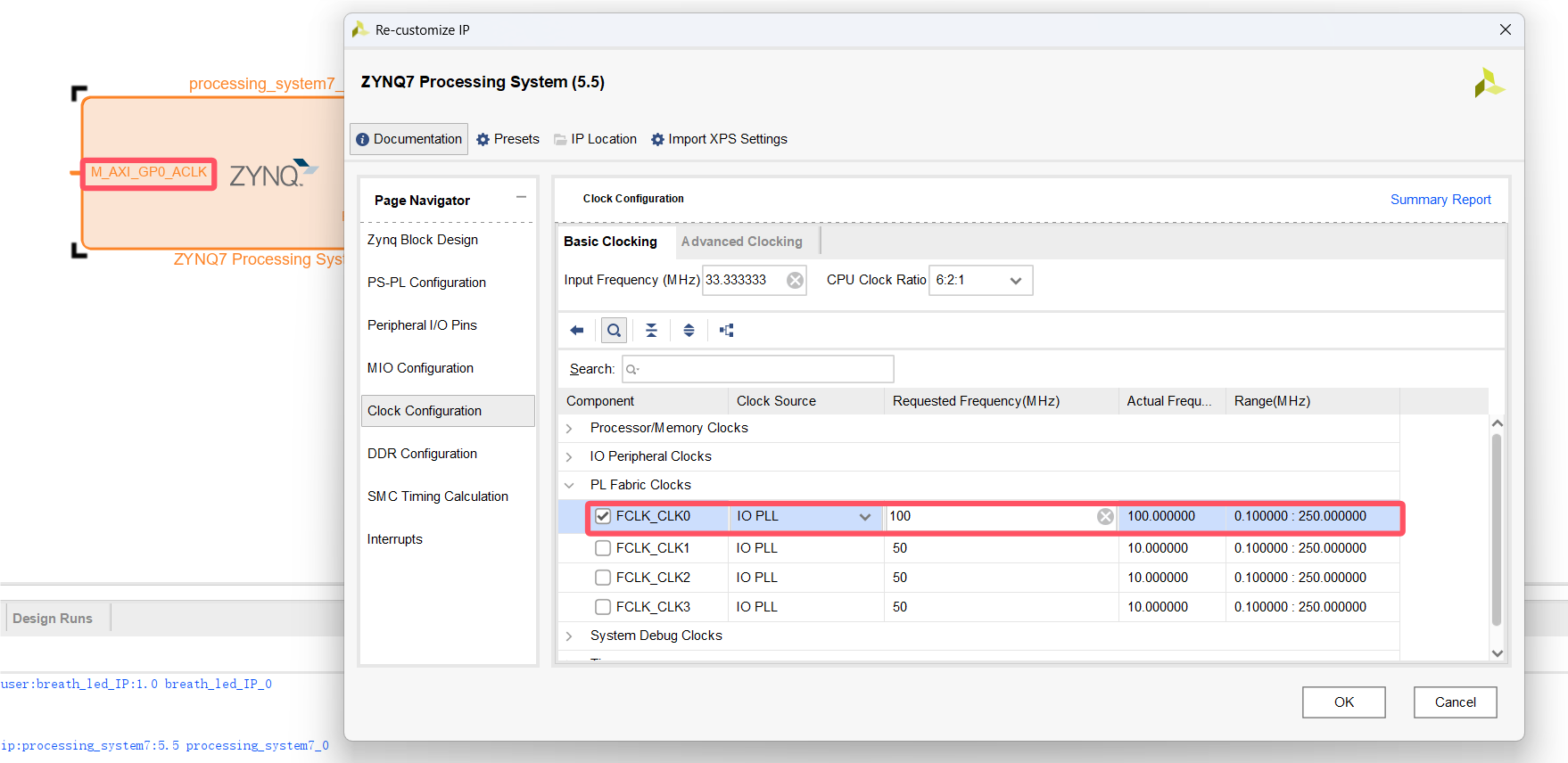Screen dimensions: 1568x763
Task: Uncheck the FCLK_CLK0 checkbox
Action: point(603,516)
